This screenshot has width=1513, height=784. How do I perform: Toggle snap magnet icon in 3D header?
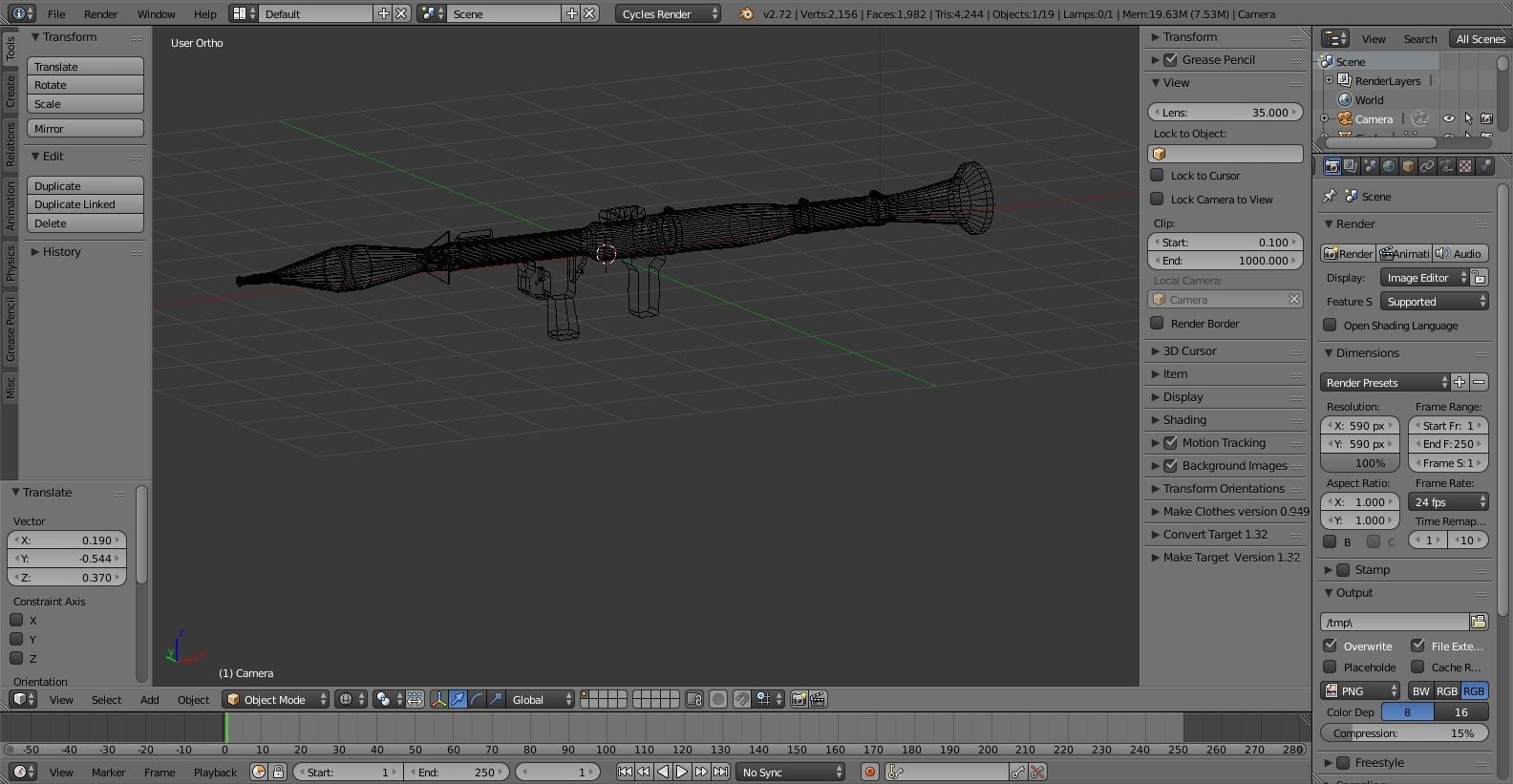[x=741, y=699]
